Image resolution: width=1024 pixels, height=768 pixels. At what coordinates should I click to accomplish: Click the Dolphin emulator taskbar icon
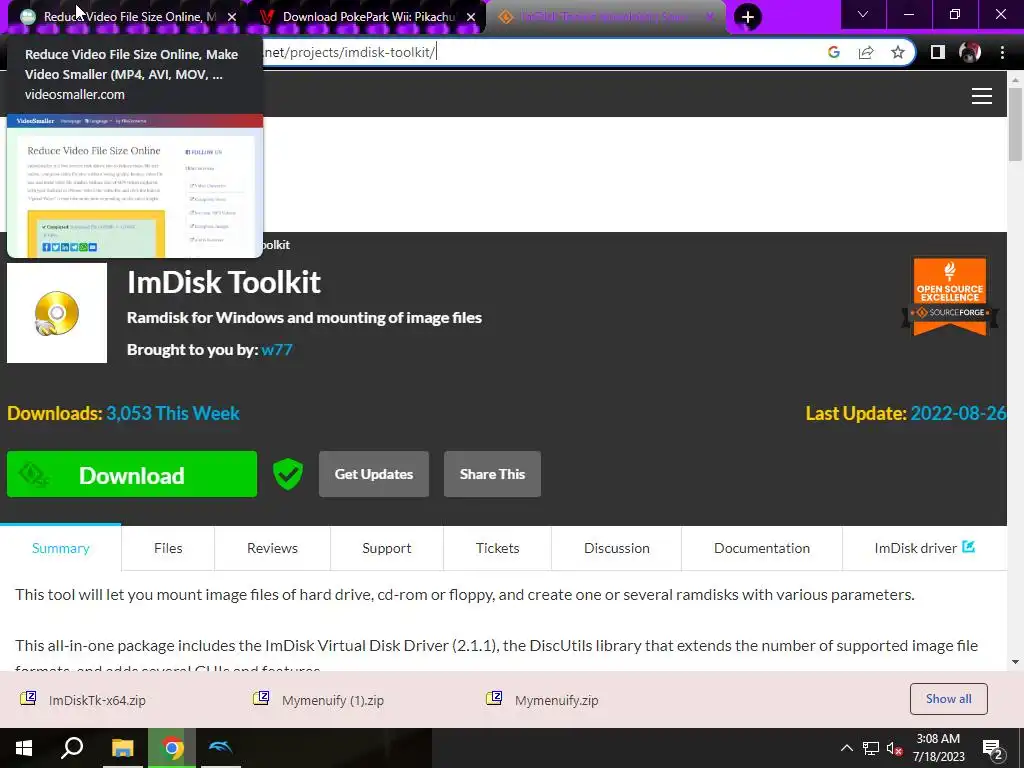coord(221,748)
